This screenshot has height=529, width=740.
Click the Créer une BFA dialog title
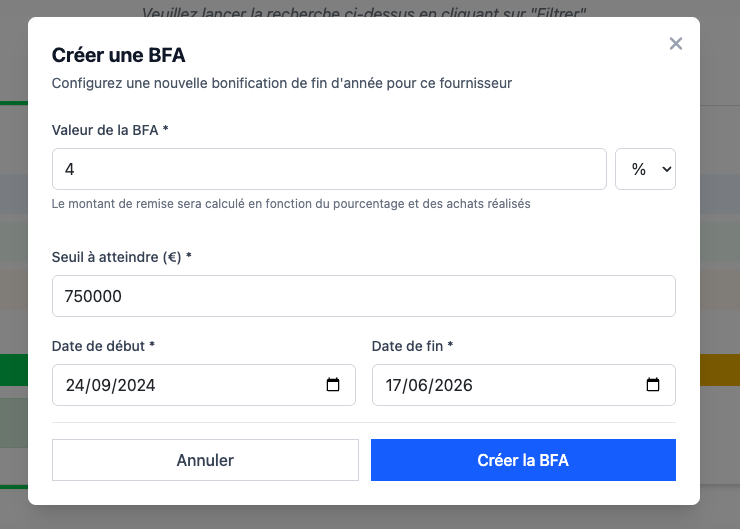[x=118, y=55]
